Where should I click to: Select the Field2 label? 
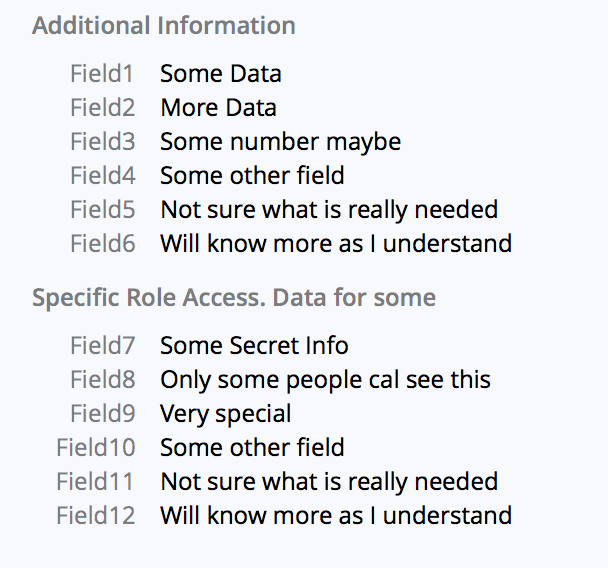[x=102, y=107]
